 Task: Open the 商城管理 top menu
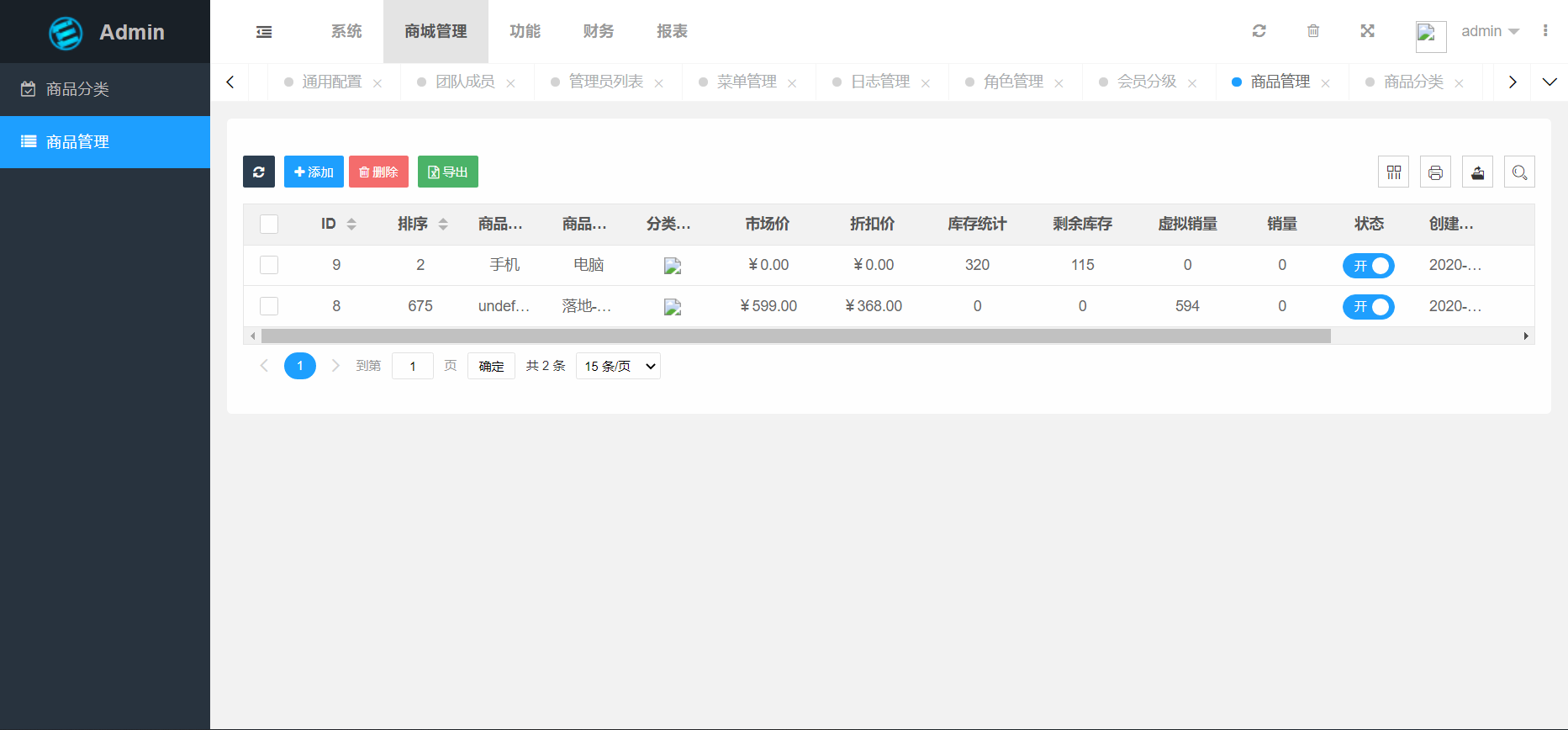[436, 31]
